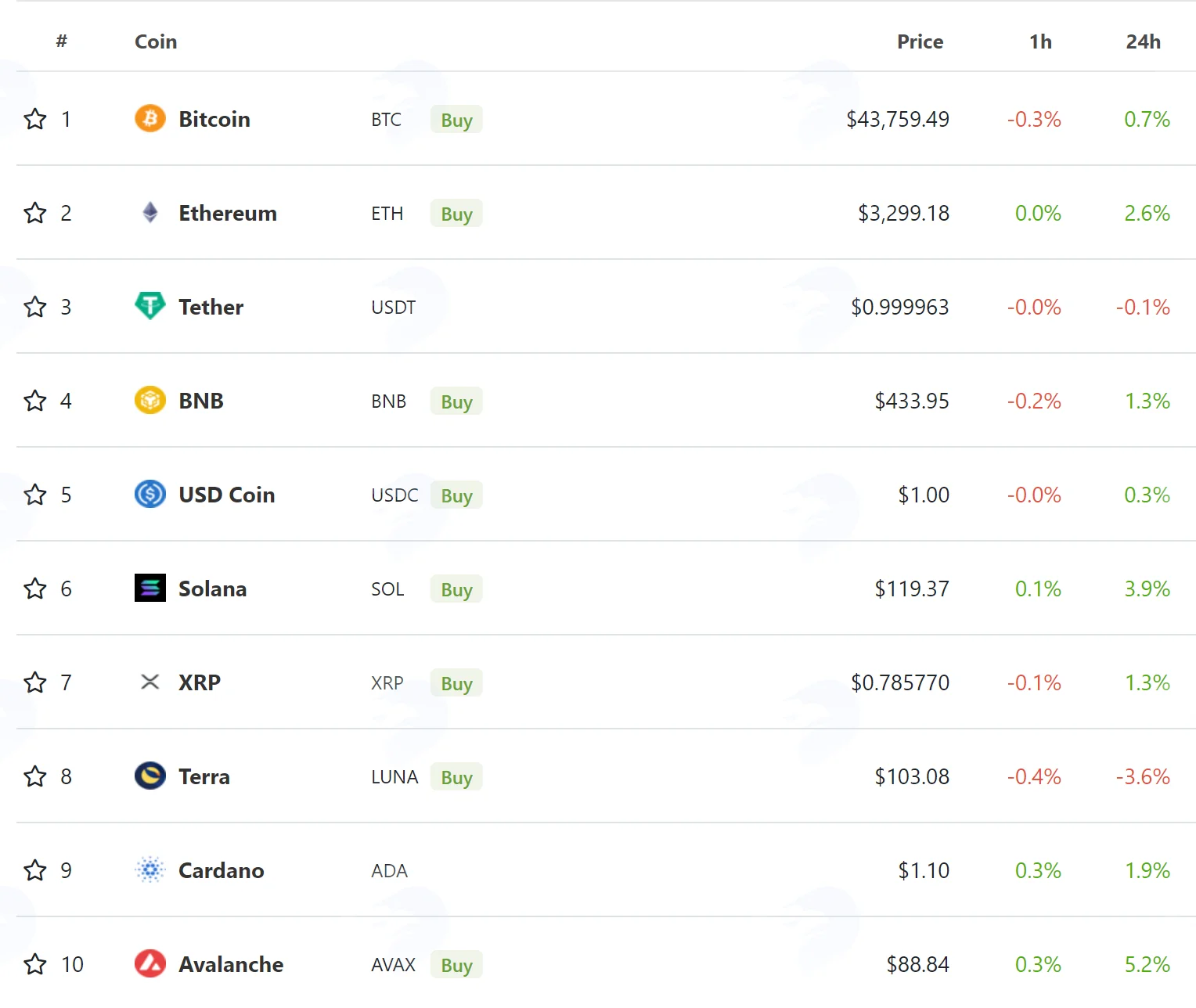1196x1008 pixels.
Task: Click the Terra LUNA icon
Action: coord(150,776)
